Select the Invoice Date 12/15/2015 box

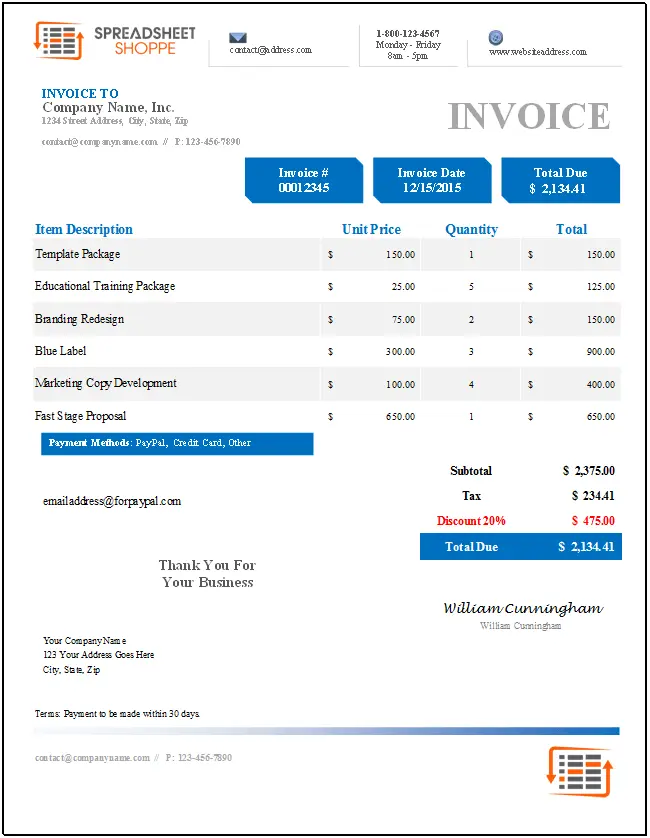click(x=432, y=180)
